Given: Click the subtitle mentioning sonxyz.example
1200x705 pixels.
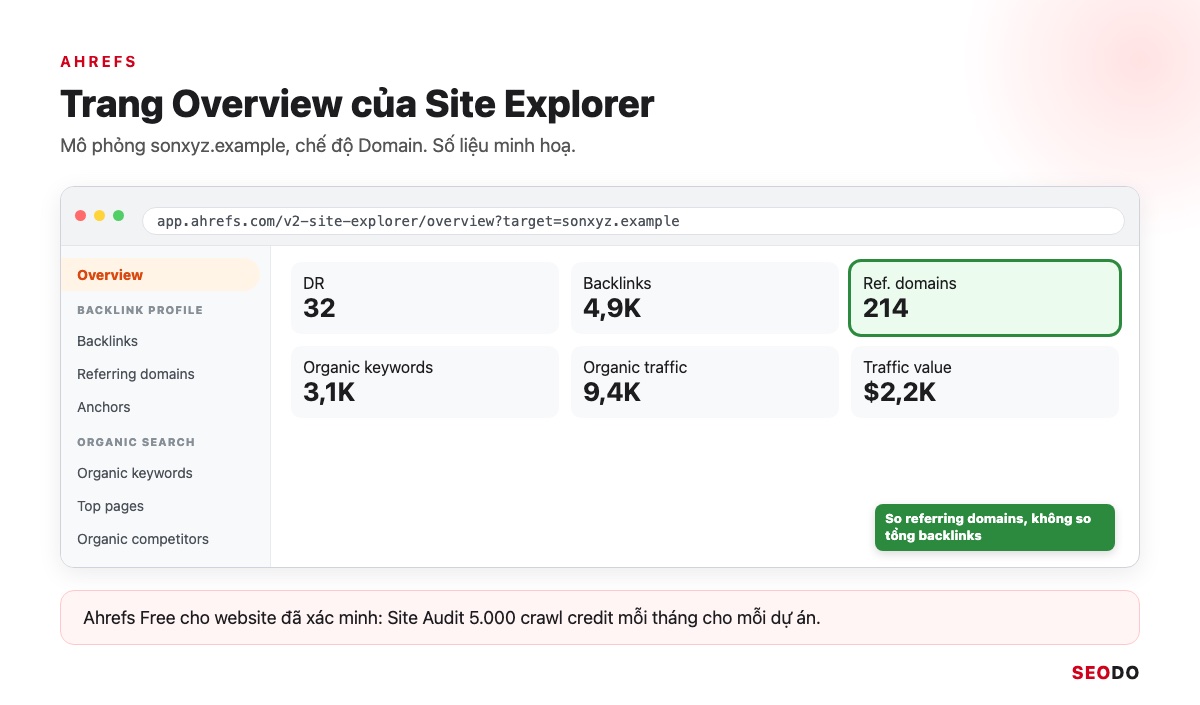Looking at the screenshot, I should coord(318,146).
